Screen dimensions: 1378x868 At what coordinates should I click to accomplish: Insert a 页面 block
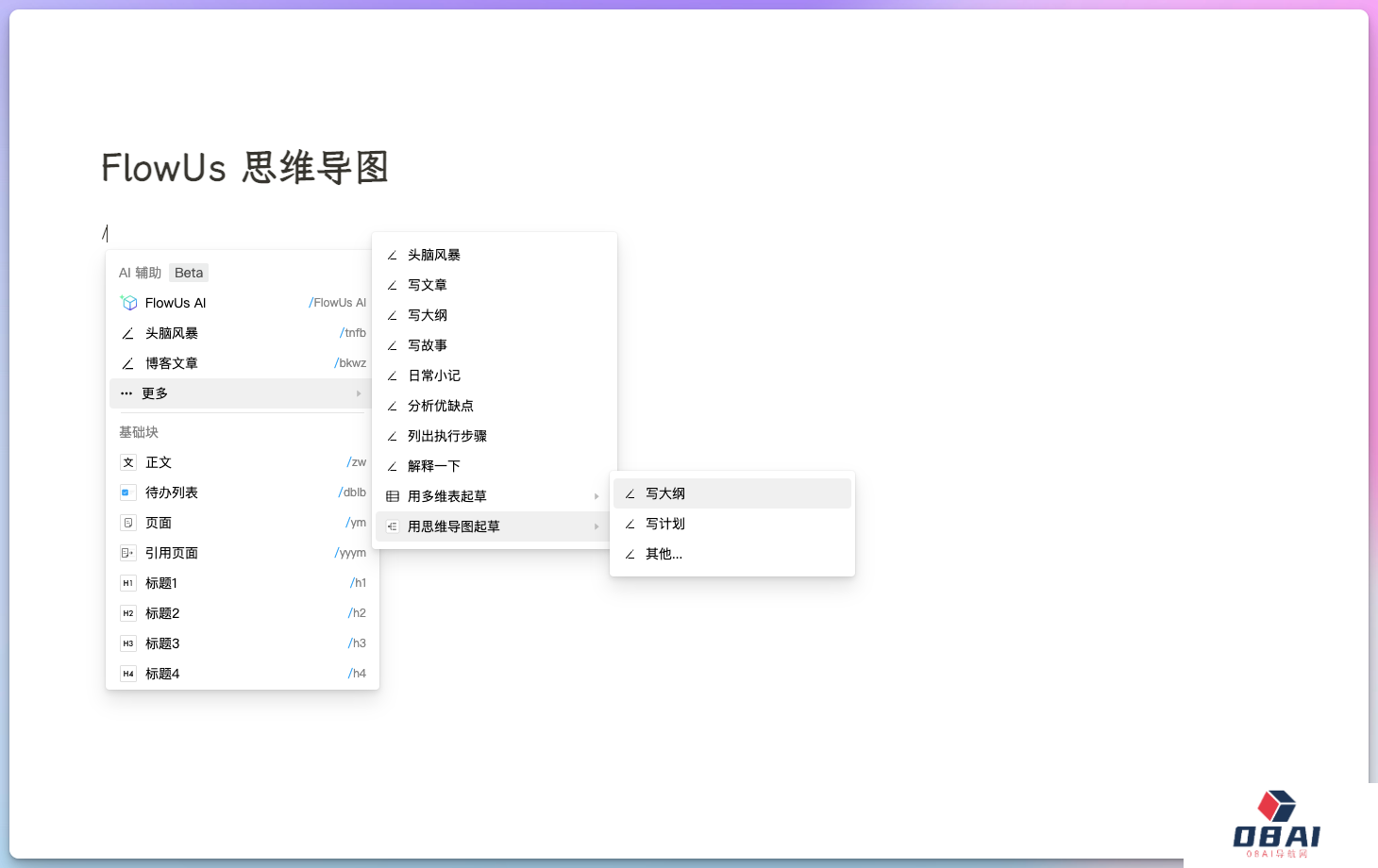pyautogui.click(x=243, y=523)
